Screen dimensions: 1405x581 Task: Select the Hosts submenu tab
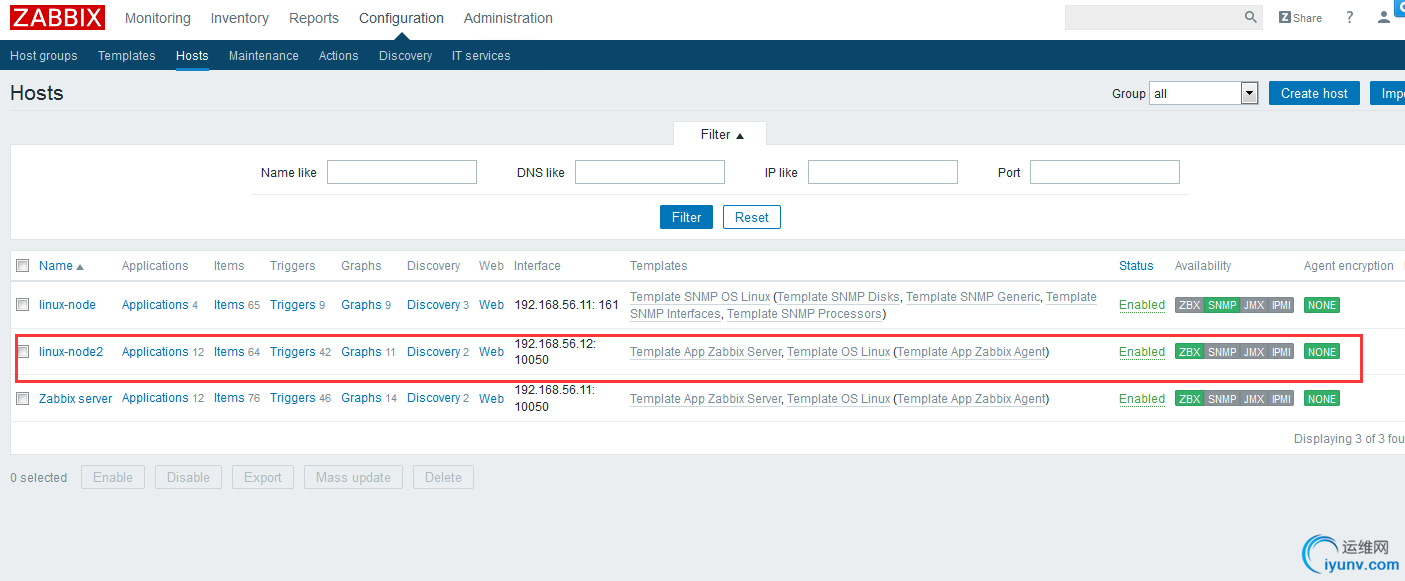192,56
